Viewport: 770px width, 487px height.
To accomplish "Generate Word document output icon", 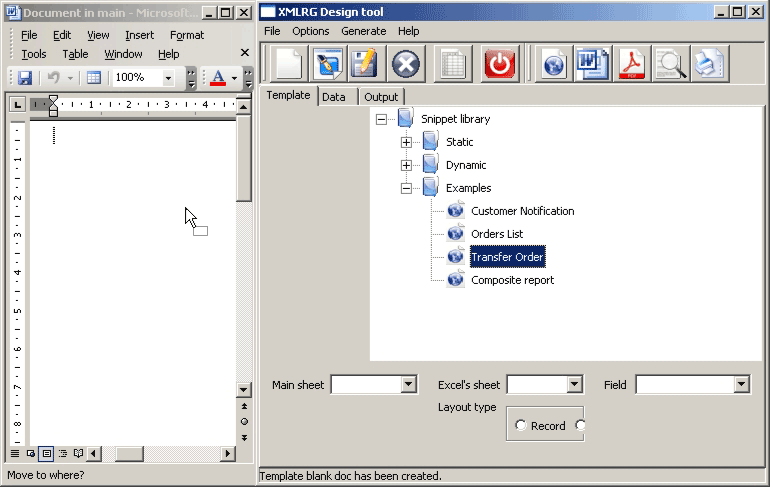I will (x=593, y=64).
